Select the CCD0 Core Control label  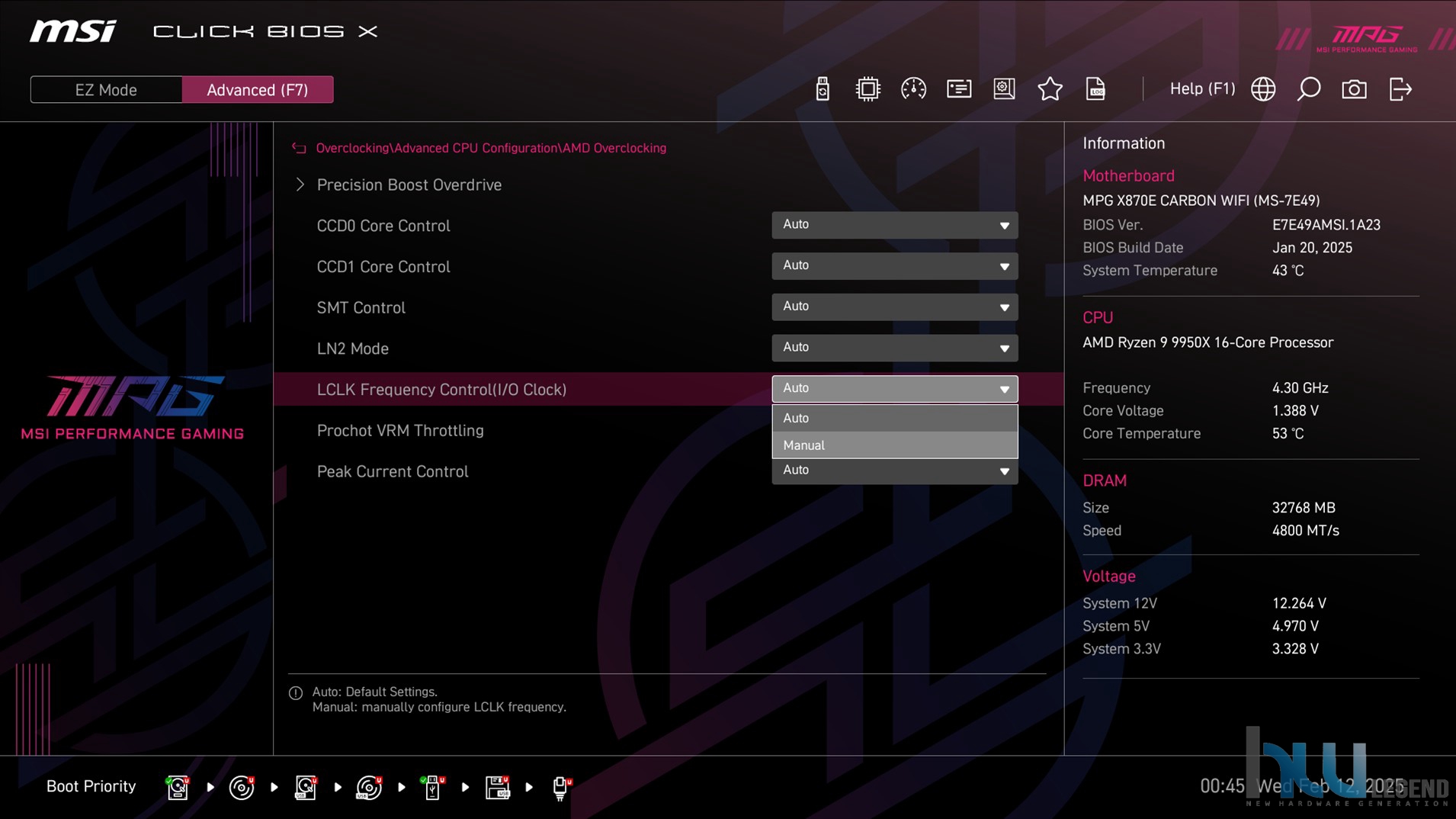[x=383, y=226]
